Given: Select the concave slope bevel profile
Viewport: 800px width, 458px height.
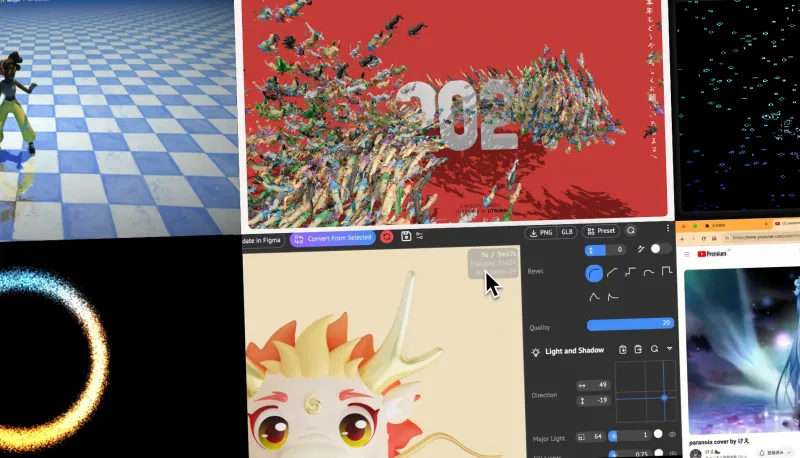Looking at the screenshot, I should (613, 296).
